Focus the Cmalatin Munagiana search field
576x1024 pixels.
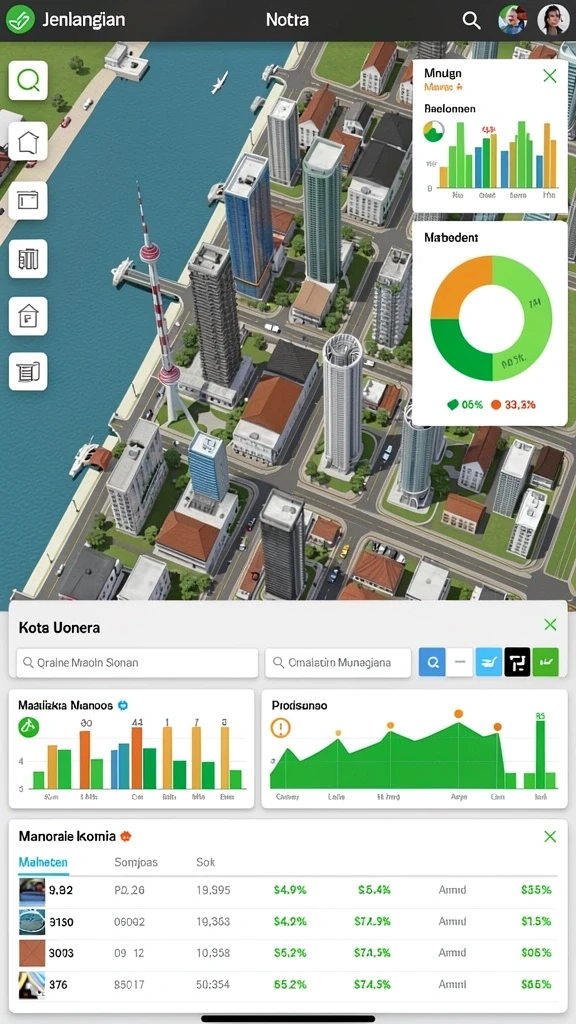pyautogui.click(x=338, y=662)
